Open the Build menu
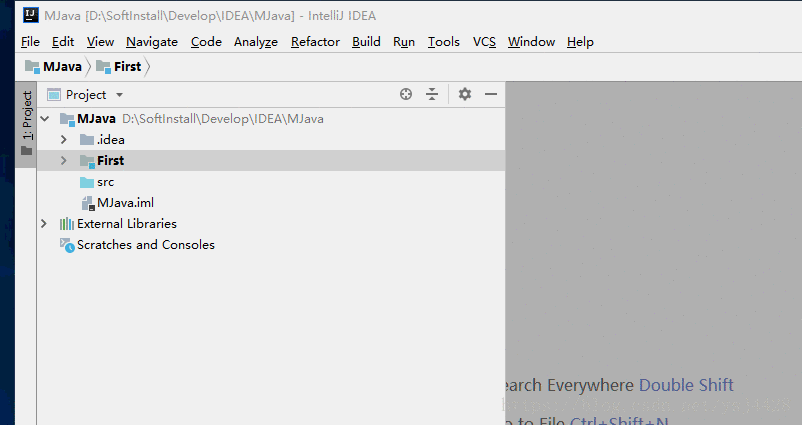 [366, 42]
